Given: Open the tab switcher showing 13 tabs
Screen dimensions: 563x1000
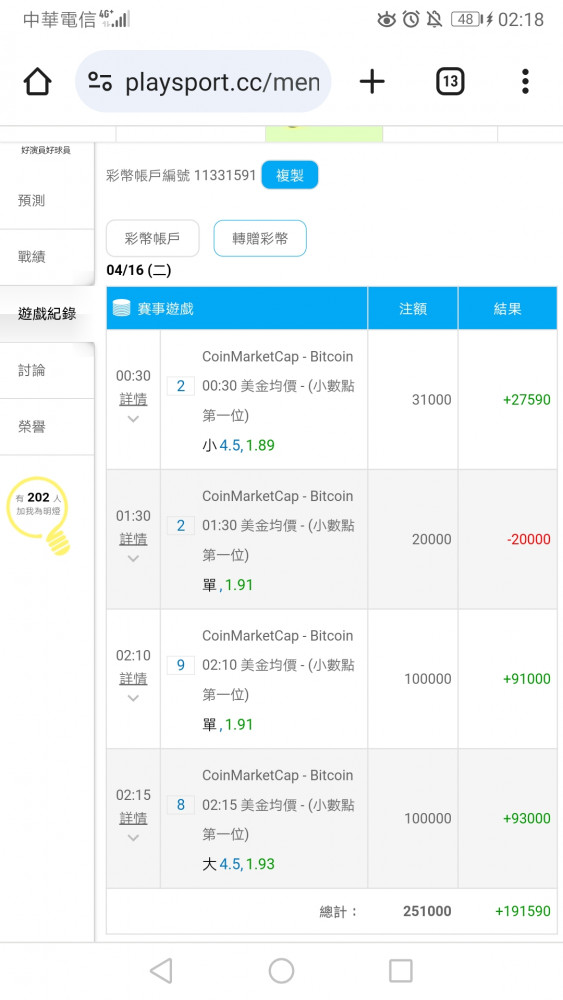Looking at the screenshot, I should 450,82.
